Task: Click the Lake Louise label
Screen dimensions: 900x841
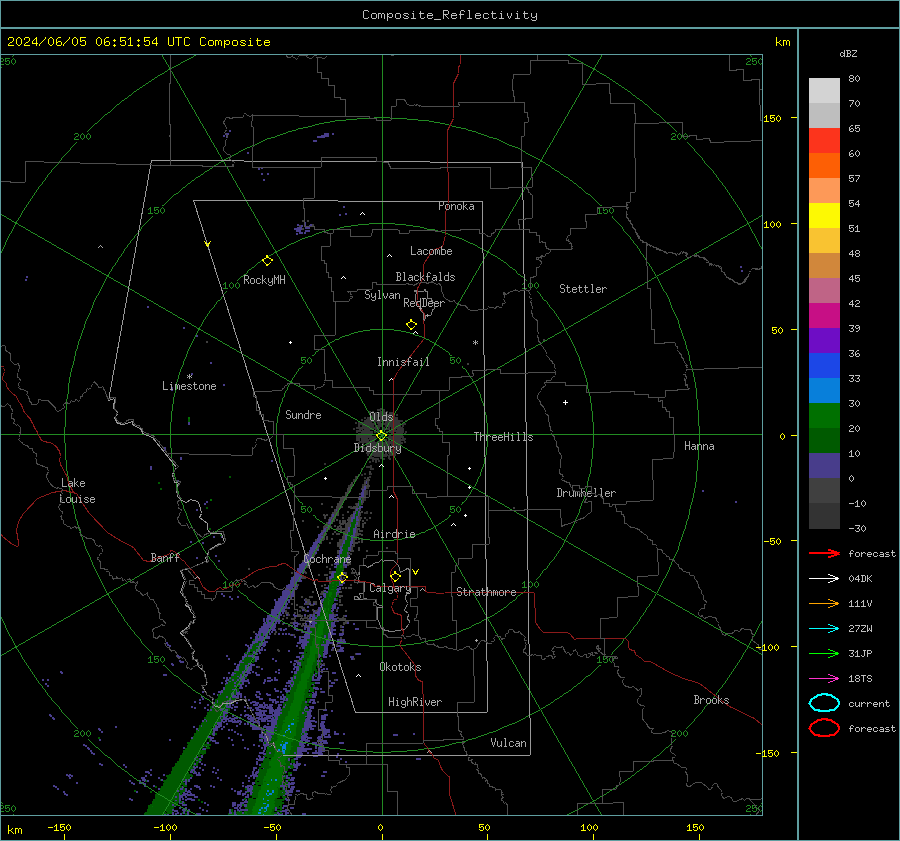Action: click(77, 491)
